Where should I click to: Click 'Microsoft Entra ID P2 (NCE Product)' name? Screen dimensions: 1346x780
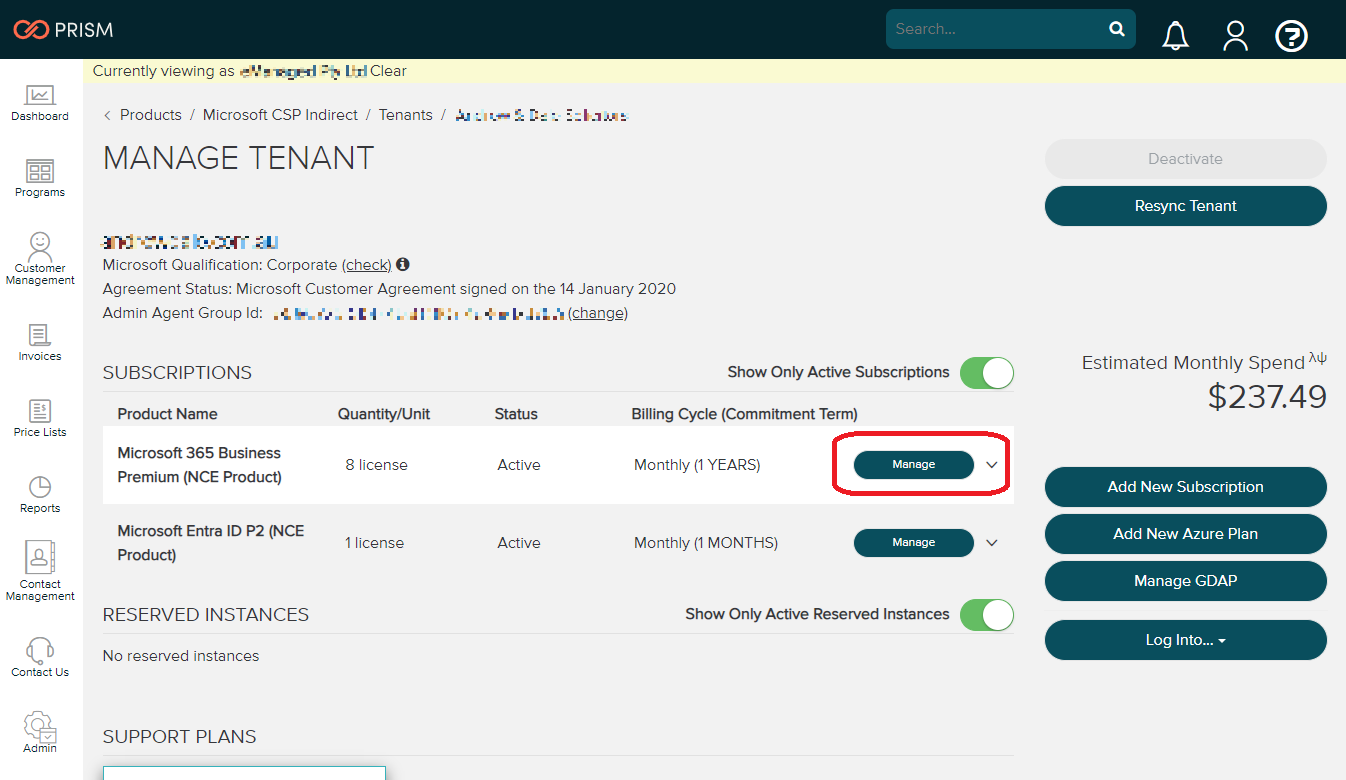tap(211, 543)
